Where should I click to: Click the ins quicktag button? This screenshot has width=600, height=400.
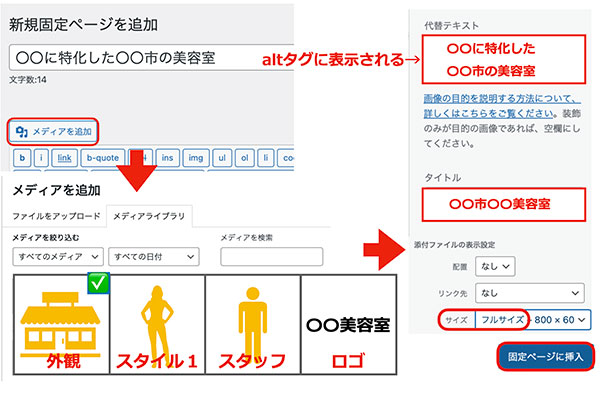coord(168,158)
